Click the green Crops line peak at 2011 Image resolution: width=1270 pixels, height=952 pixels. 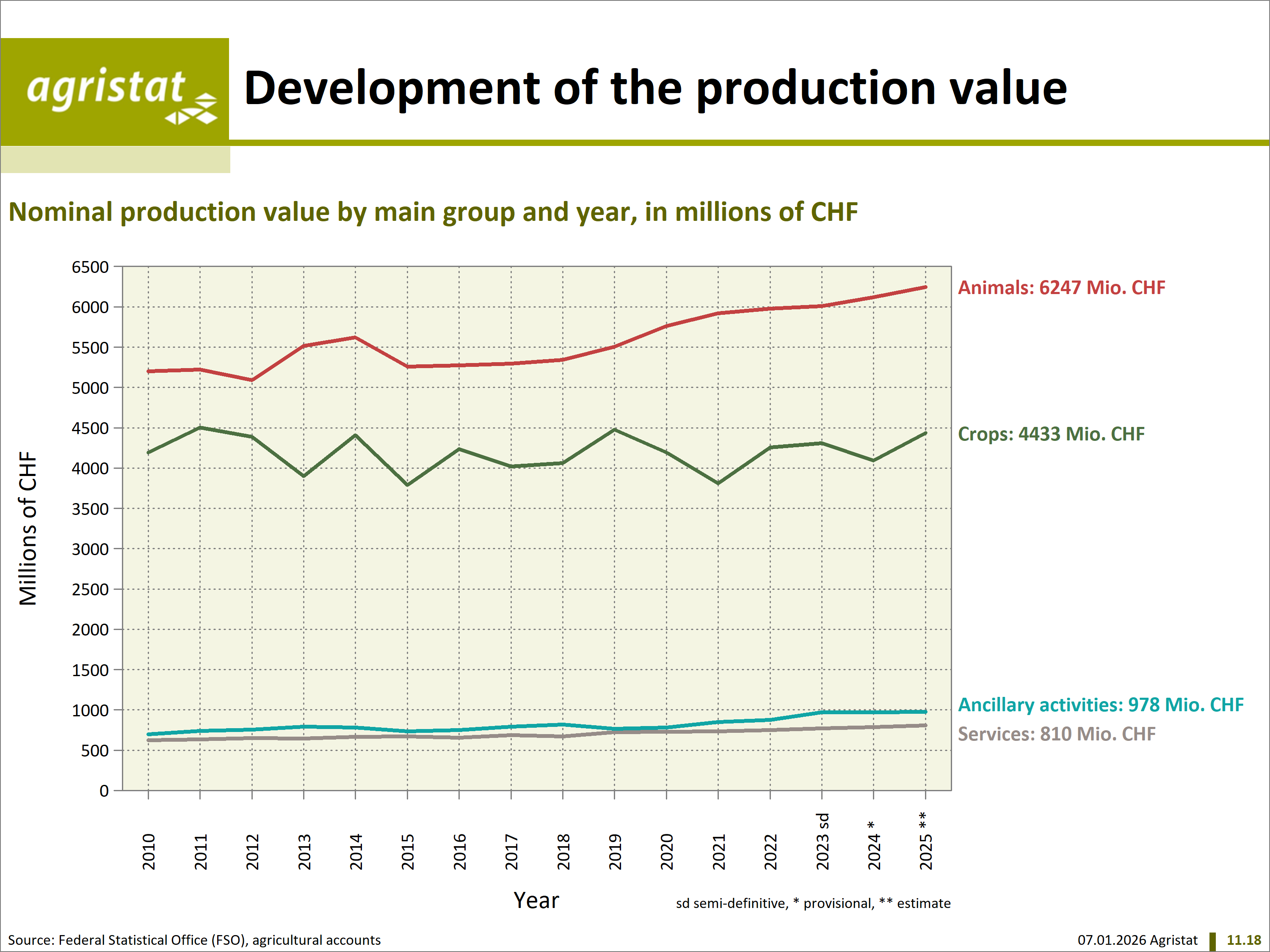200,427
